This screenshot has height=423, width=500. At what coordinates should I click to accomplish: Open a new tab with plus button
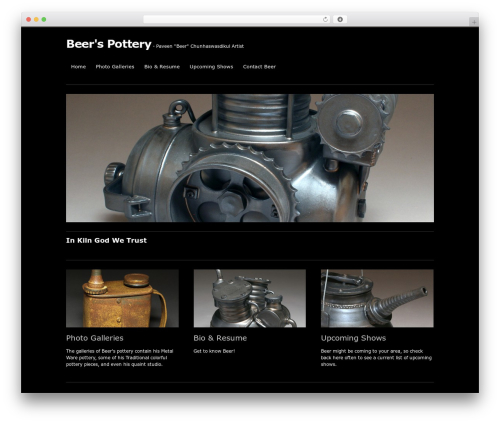tap(474, 22)
